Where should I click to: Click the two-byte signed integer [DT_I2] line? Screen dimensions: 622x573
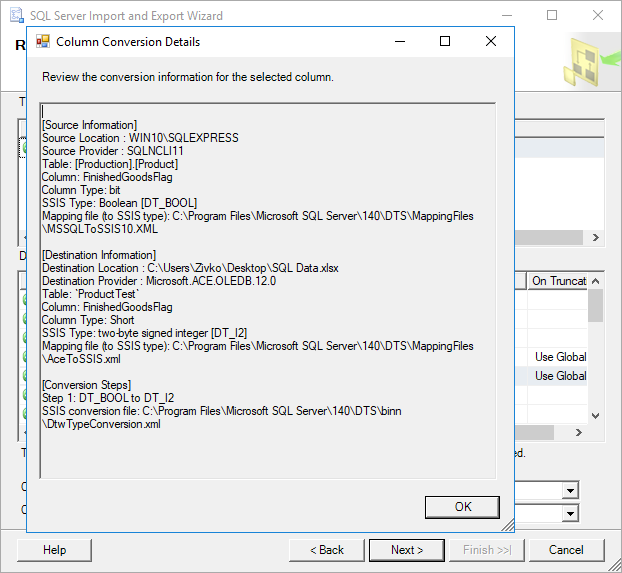[144, 333]
